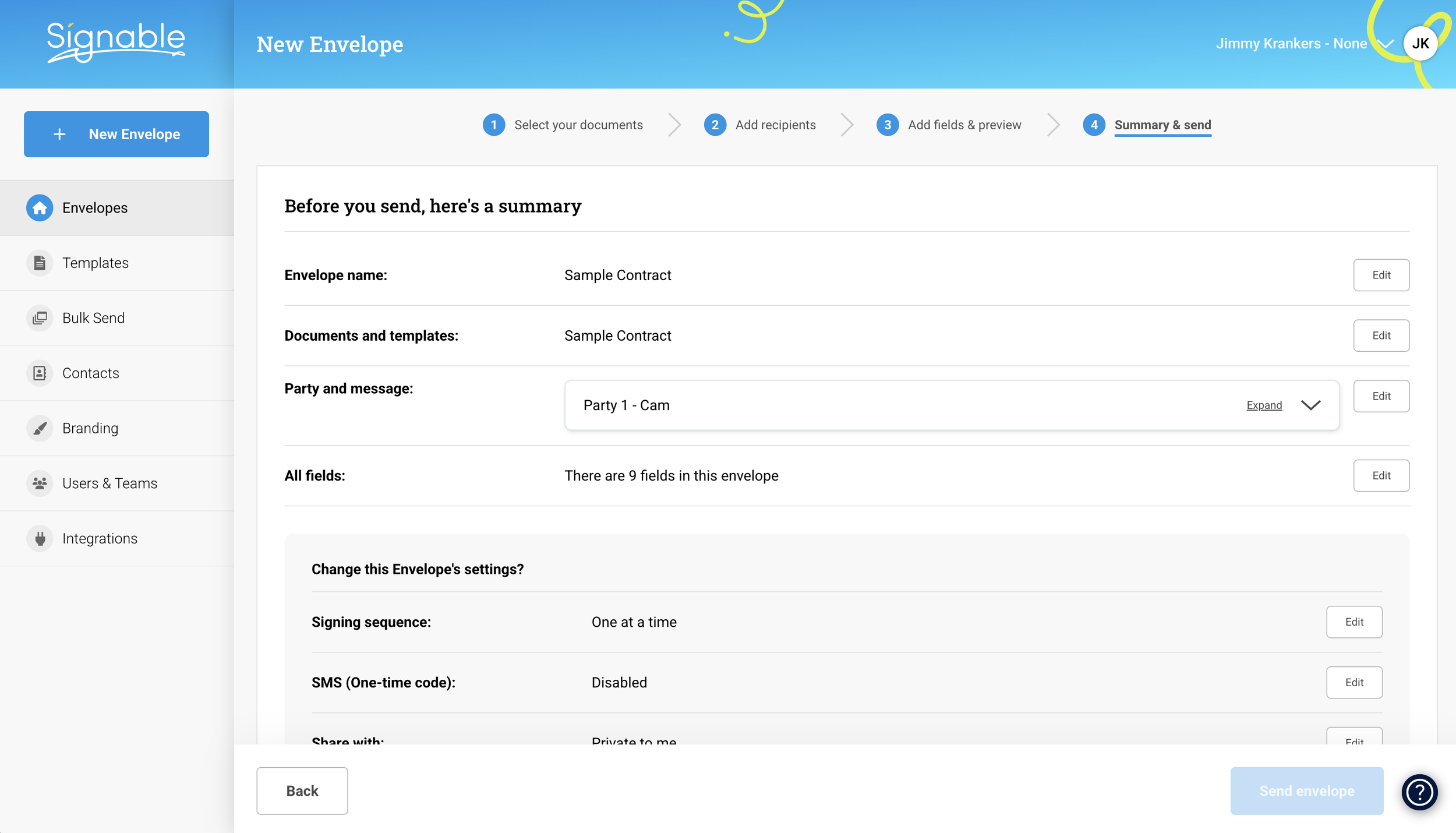Open the help question mark bubble
The height and width of the screenshot is (833, 1456).
coord(1419,792)
